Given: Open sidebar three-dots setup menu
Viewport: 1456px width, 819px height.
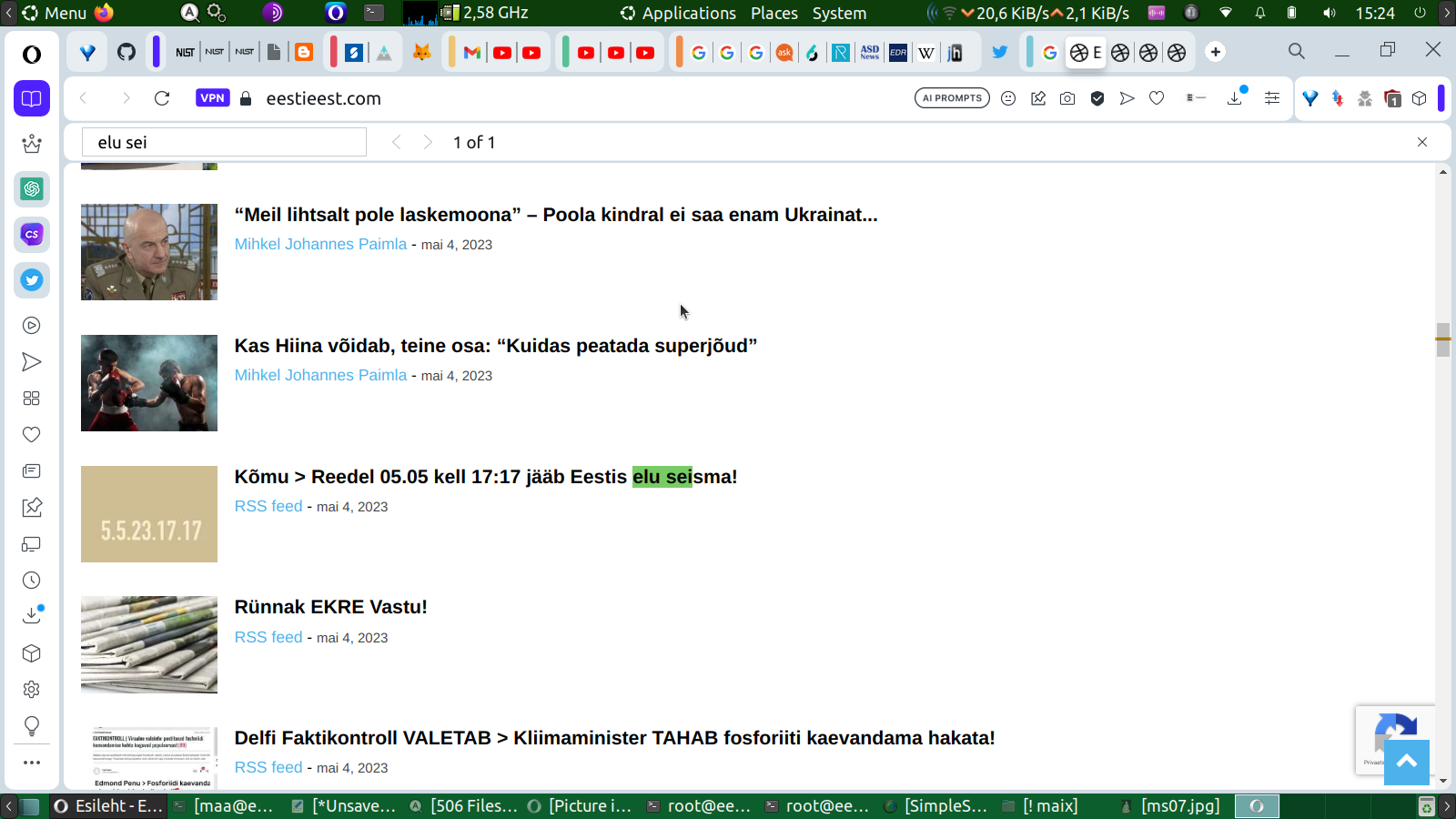Looking at the screenshot, I should [32, 763].
